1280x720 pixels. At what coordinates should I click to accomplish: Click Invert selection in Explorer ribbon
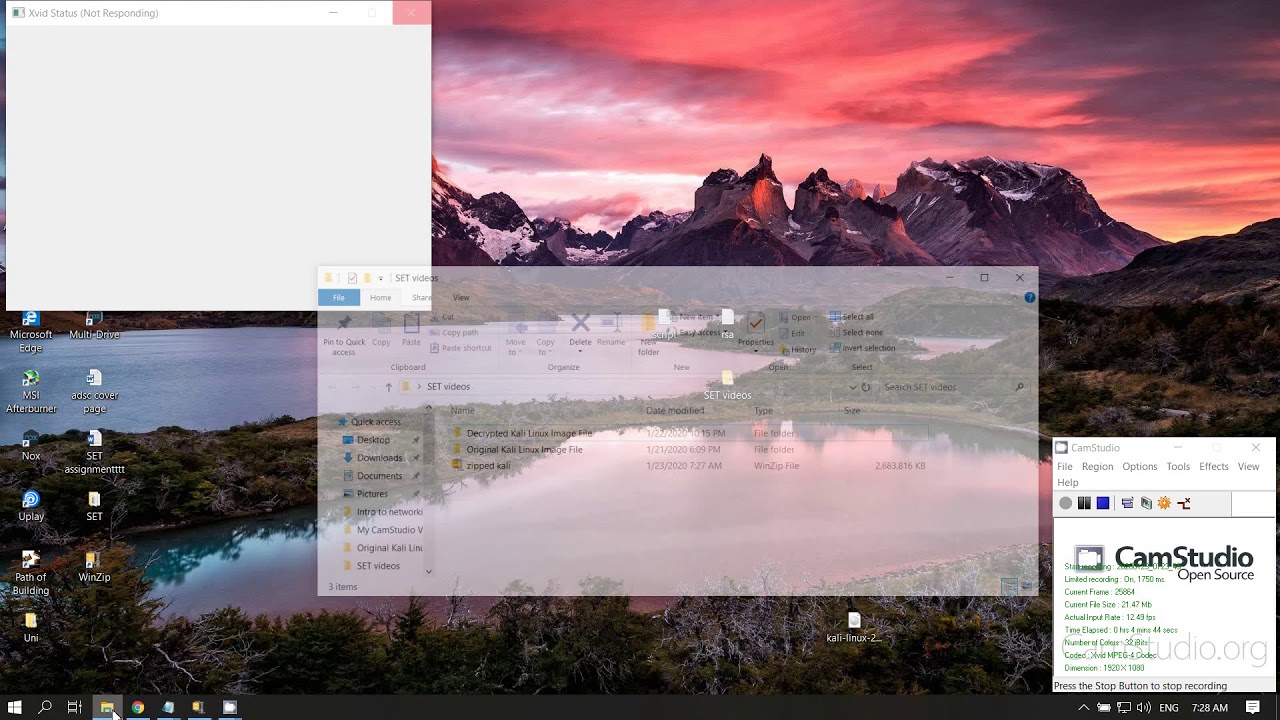(862, 348)
